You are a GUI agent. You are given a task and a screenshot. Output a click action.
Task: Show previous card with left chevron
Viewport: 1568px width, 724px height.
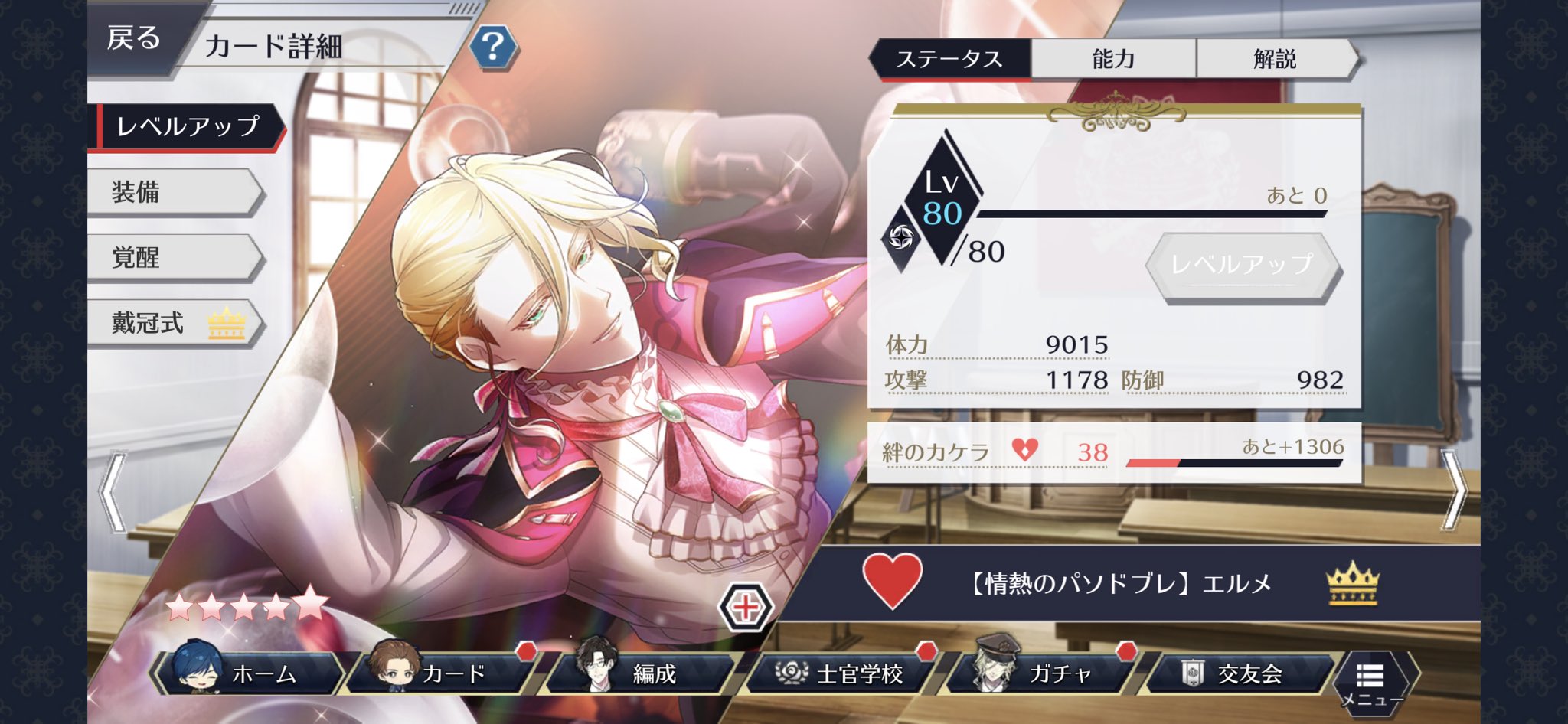113,491
